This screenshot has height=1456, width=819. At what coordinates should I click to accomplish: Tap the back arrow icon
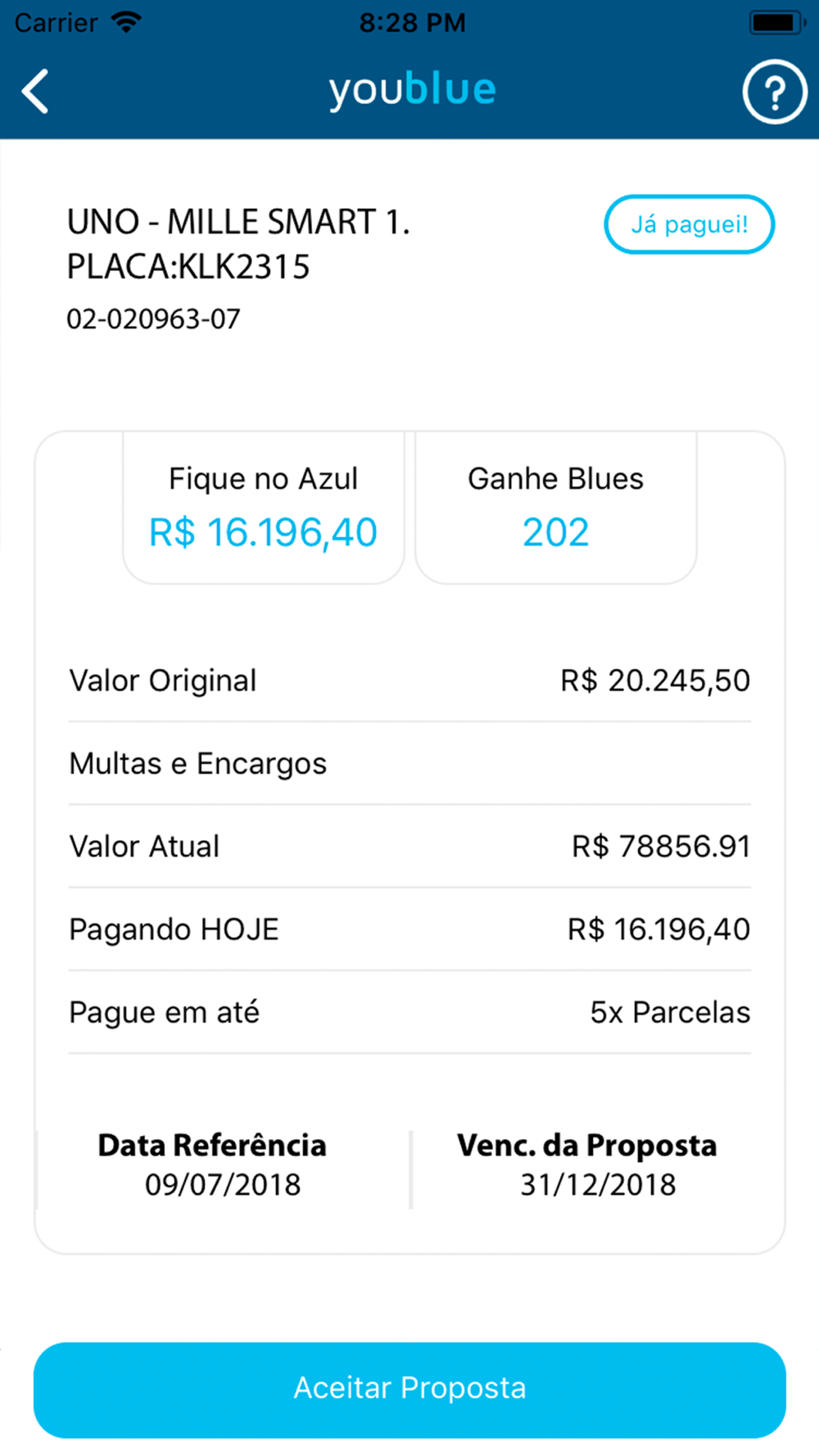click(x=36, y=90)
